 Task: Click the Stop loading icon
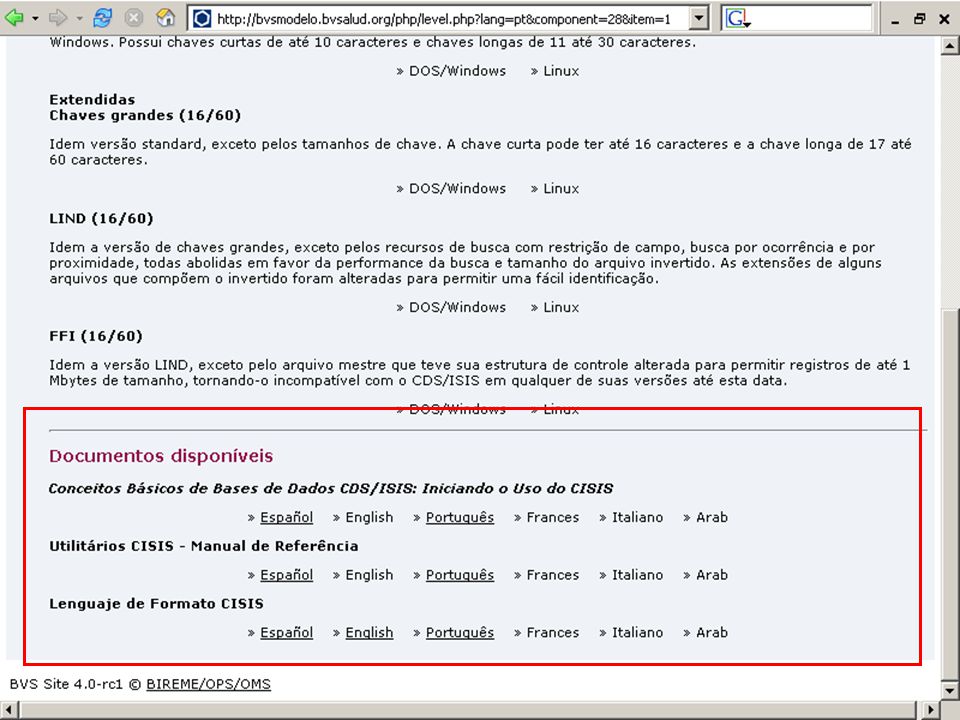click(133, 18)
